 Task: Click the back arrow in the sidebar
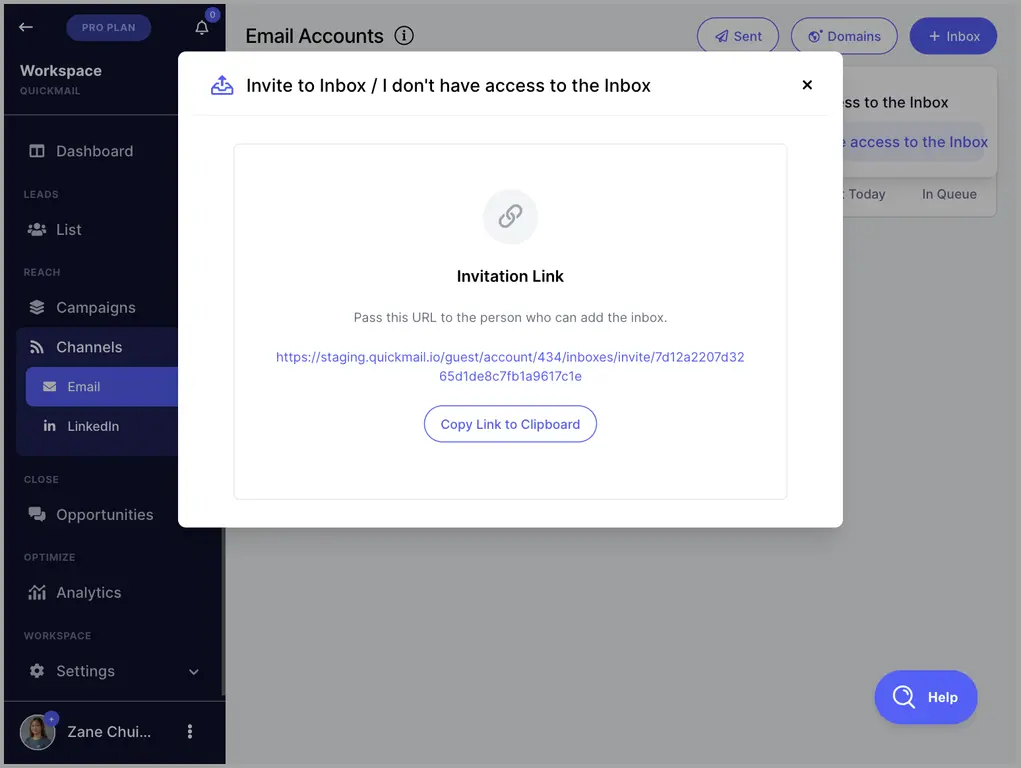point(26,27)
